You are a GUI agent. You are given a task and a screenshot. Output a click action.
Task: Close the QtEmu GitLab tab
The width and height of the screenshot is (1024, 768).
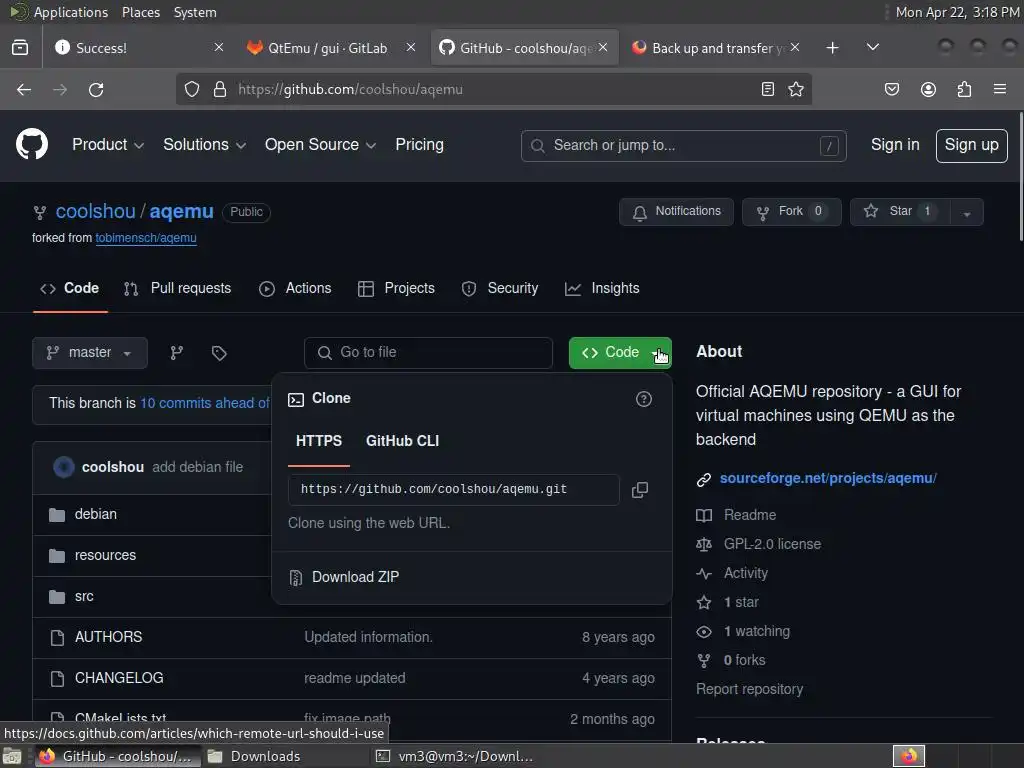coord(411,47)
